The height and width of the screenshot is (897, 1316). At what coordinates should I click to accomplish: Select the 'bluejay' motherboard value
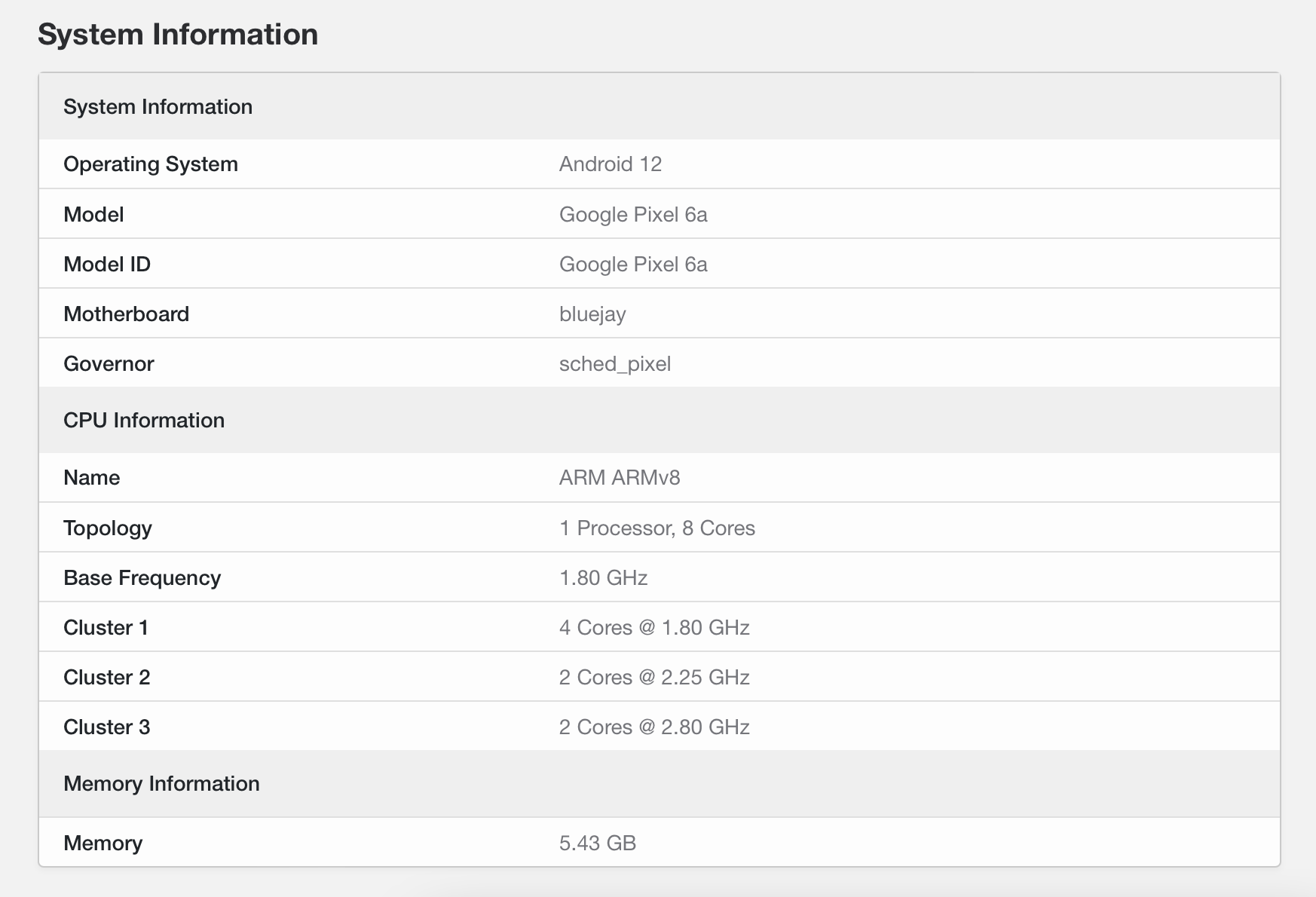click(592, 314)
